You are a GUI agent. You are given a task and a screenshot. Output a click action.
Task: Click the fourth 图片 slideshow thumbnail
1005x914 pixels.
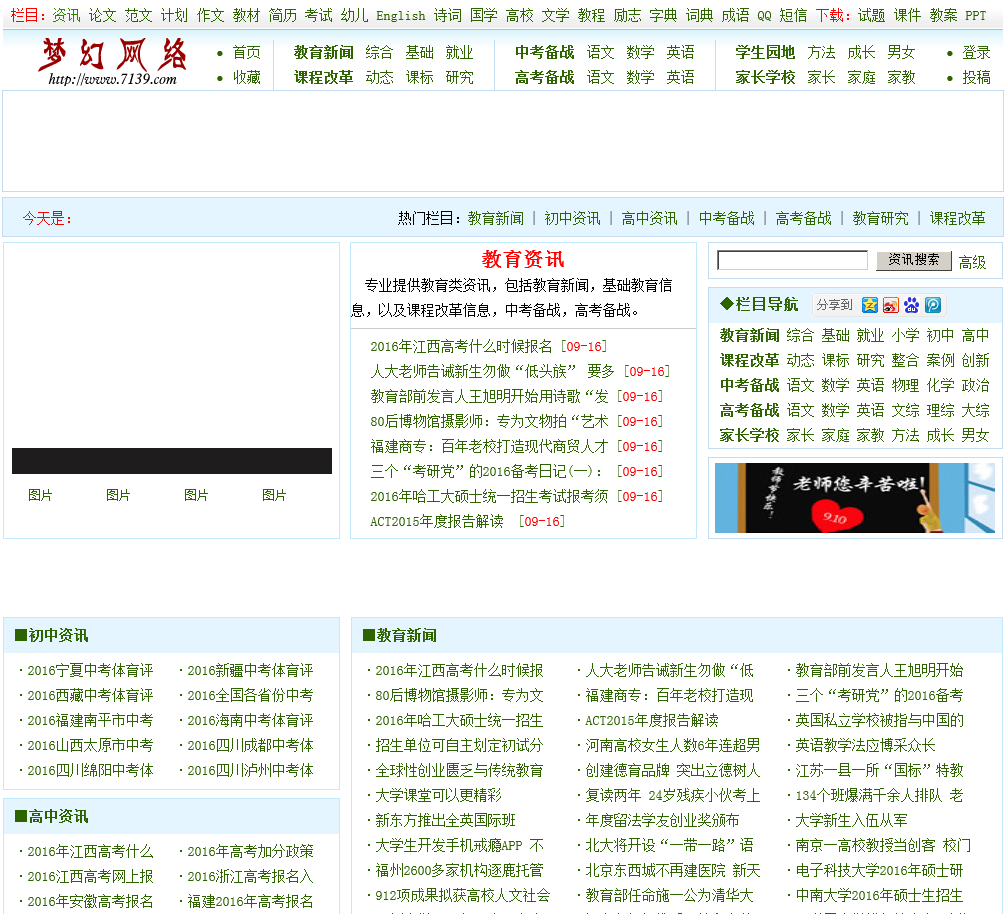click(x=274, y=495)
